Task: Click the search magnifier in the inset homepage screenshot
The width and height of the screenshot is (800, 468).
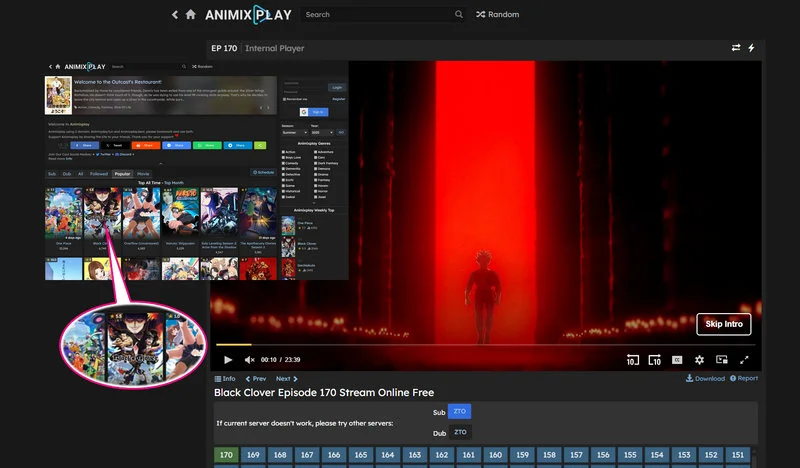Action: [184, 66]
